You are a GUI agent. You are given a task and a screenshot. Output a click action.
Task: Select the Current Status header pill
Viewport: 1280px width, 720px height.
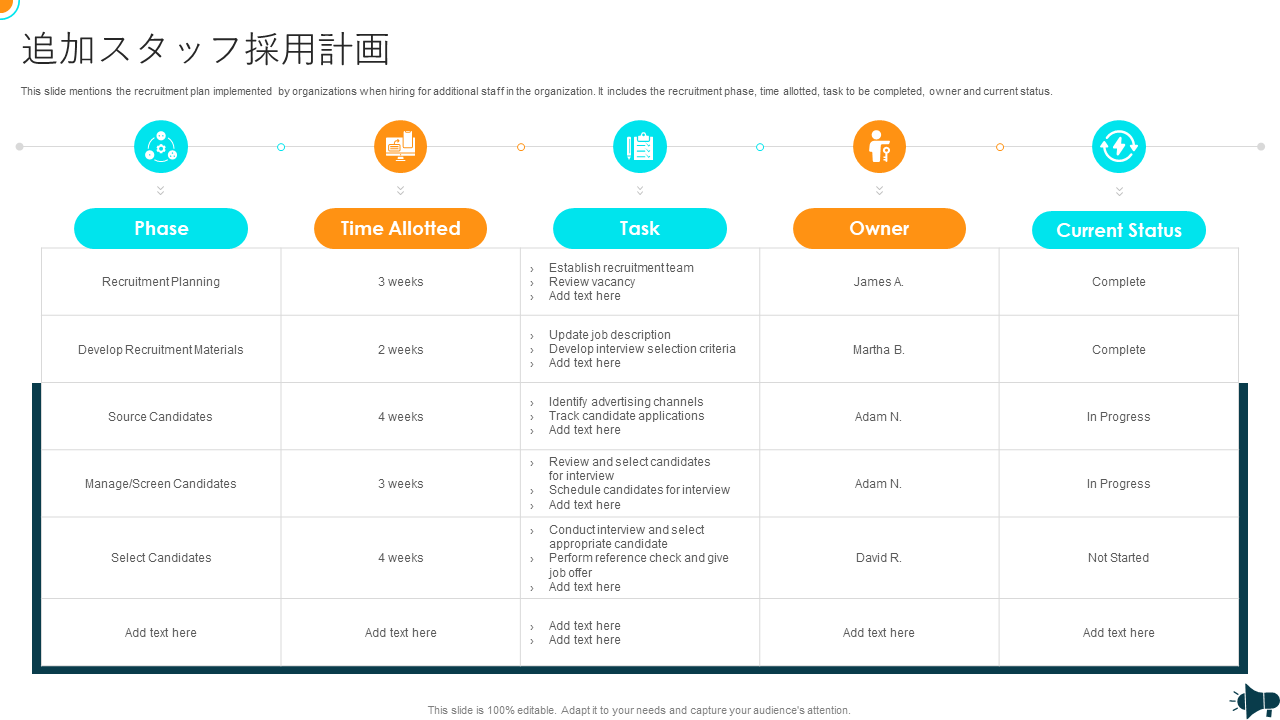(1119, 230)
